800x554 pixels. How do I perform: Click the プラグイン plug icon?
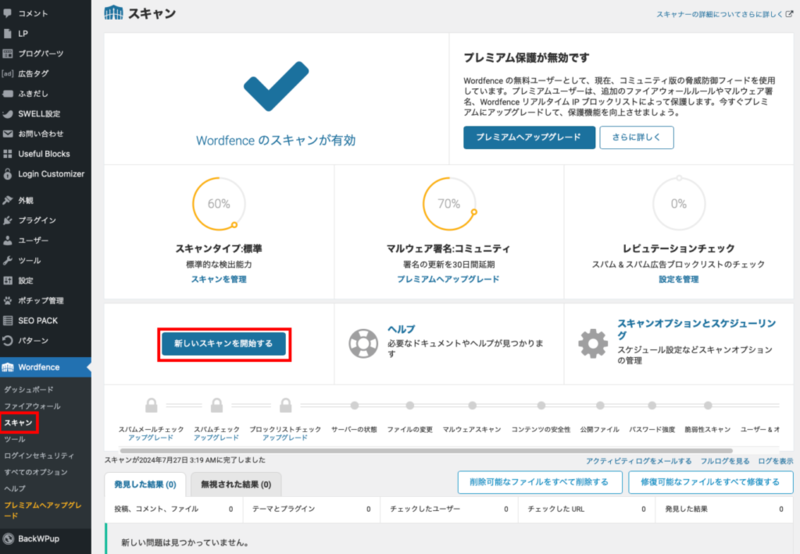[x=8, y=220]
